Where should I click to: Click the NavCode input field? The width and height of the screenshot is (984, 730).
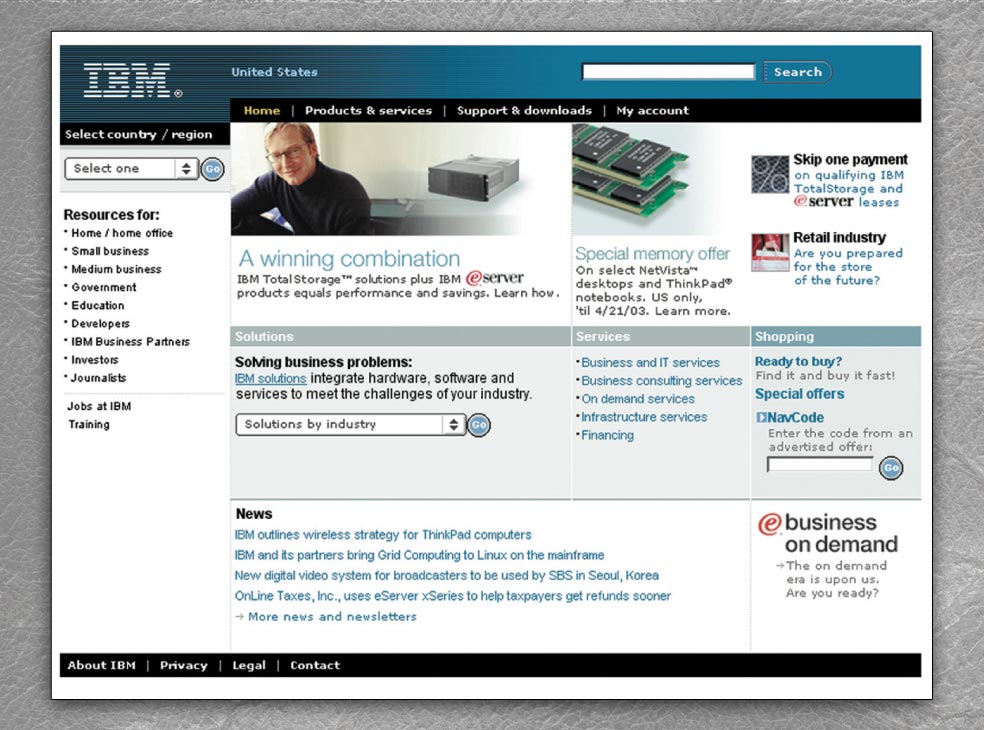pos(820,464)
